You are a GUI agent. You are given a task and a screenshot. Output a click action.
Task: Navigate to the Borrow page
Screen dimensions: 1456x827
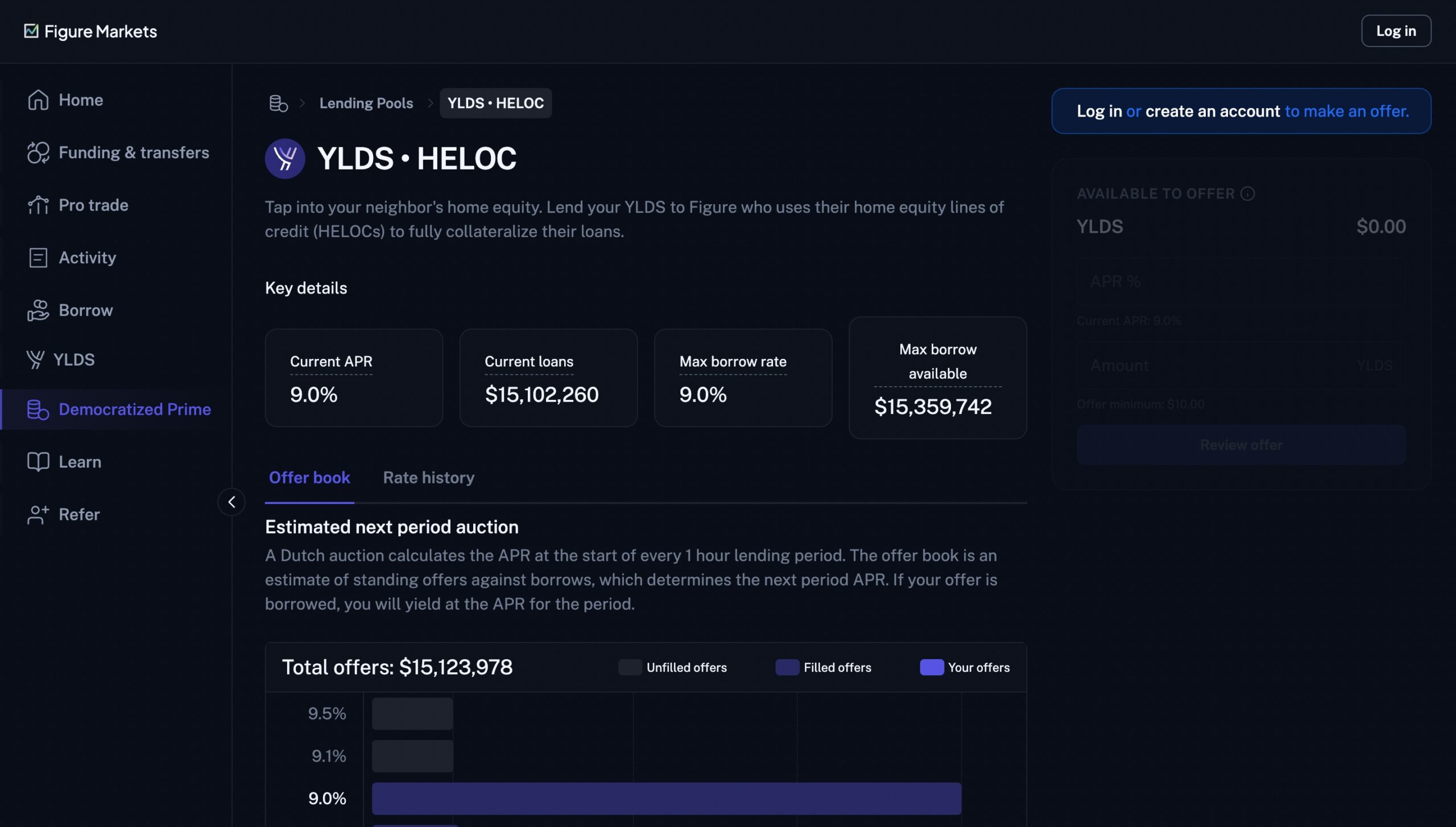[86, 310]
